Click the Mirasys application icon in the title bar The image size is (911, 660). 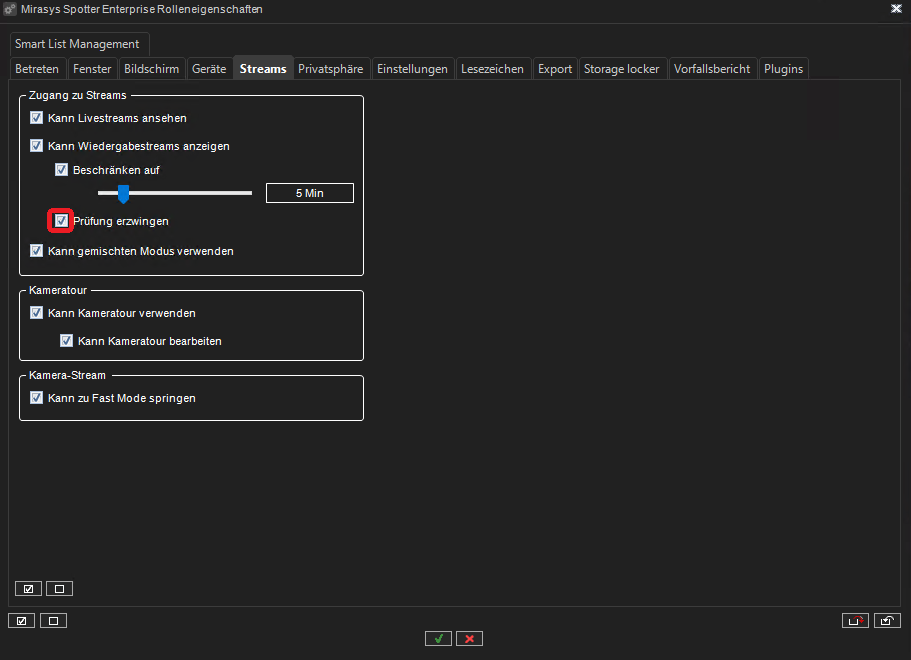(x=11, y=9)
